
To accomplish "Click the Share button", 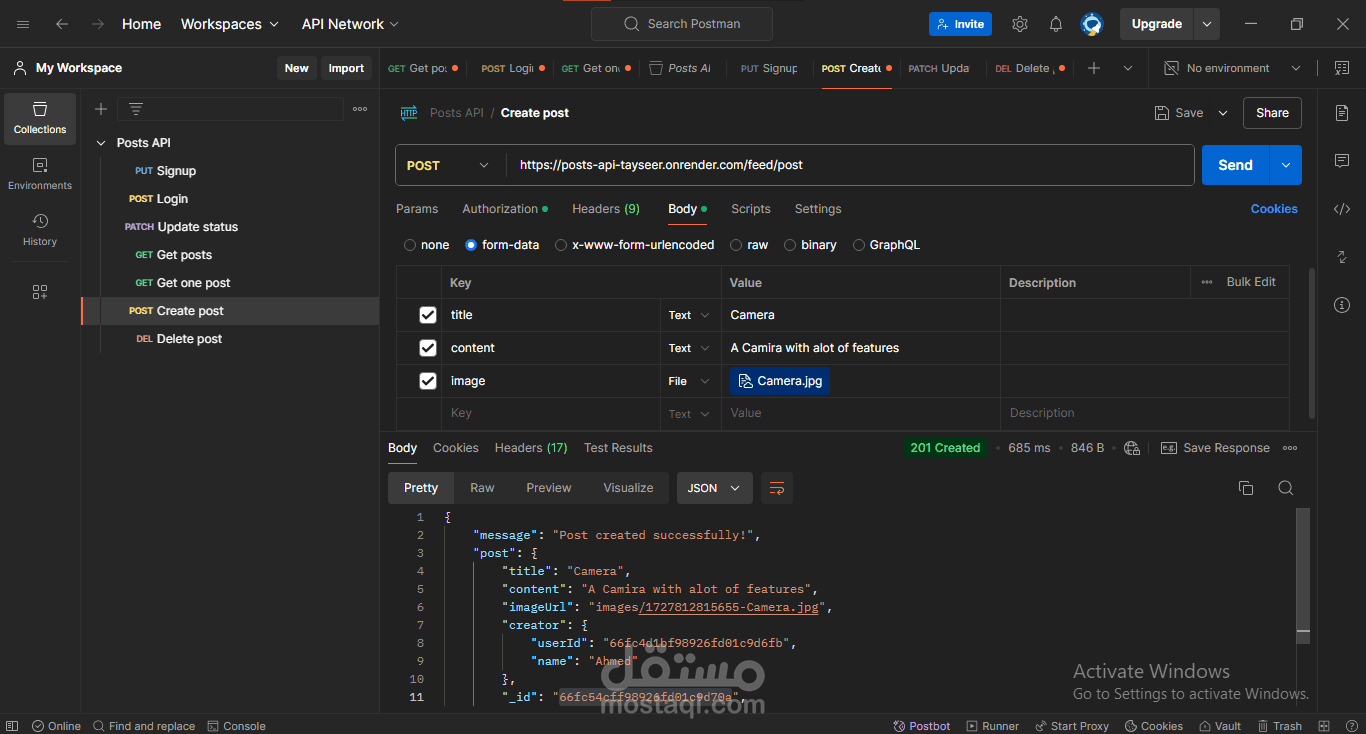I will (1272, 113).
